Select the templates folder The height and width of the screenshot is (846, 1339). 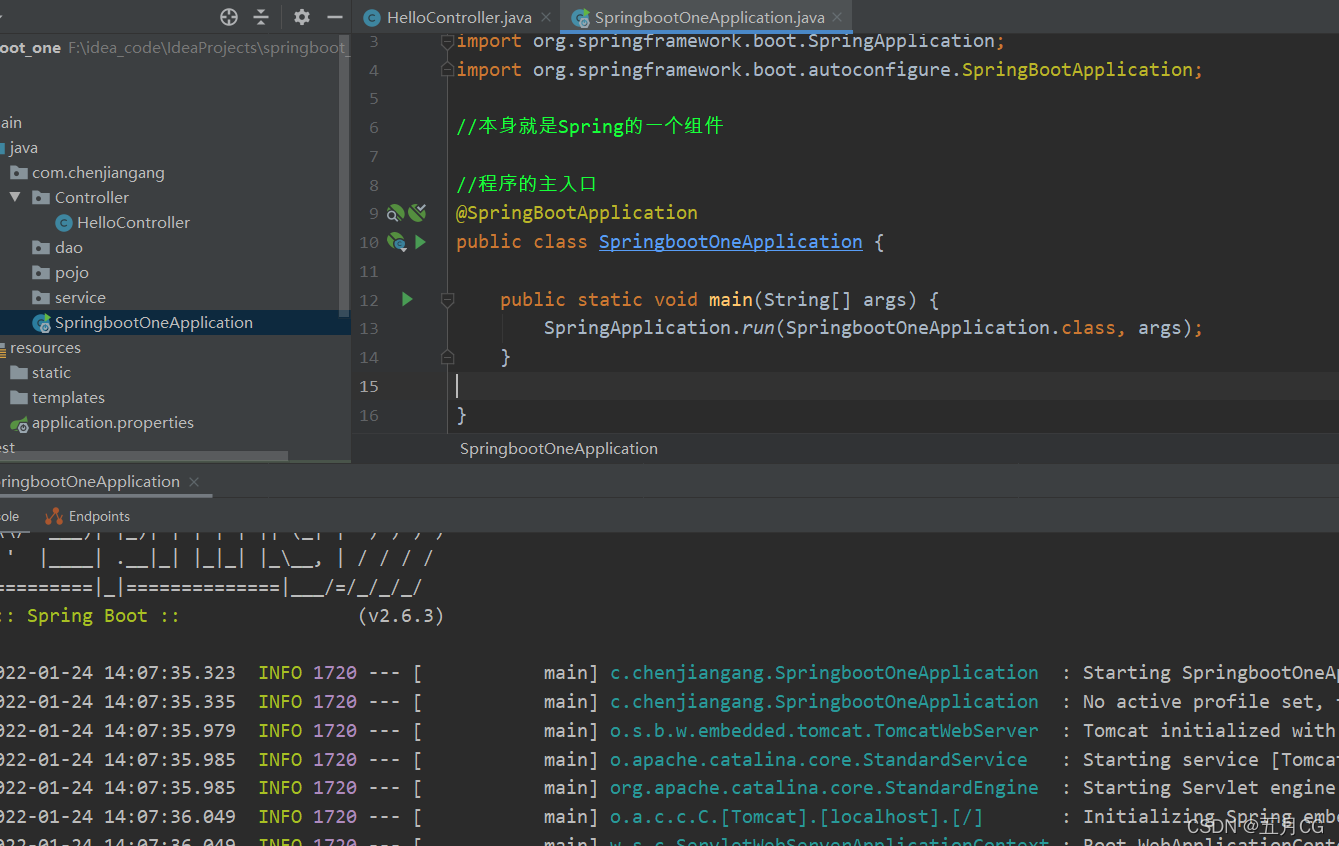68,398
